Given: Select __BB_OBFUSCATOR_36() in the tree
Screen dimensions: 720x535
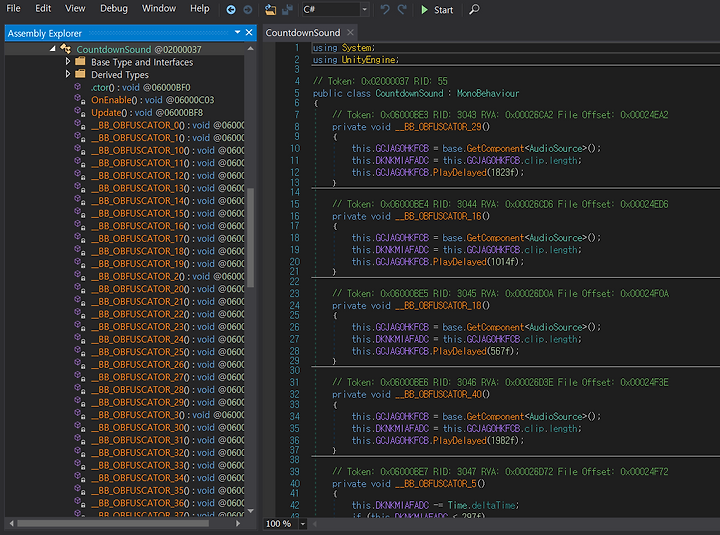Looking at the screenshot, I should point(167,503).
